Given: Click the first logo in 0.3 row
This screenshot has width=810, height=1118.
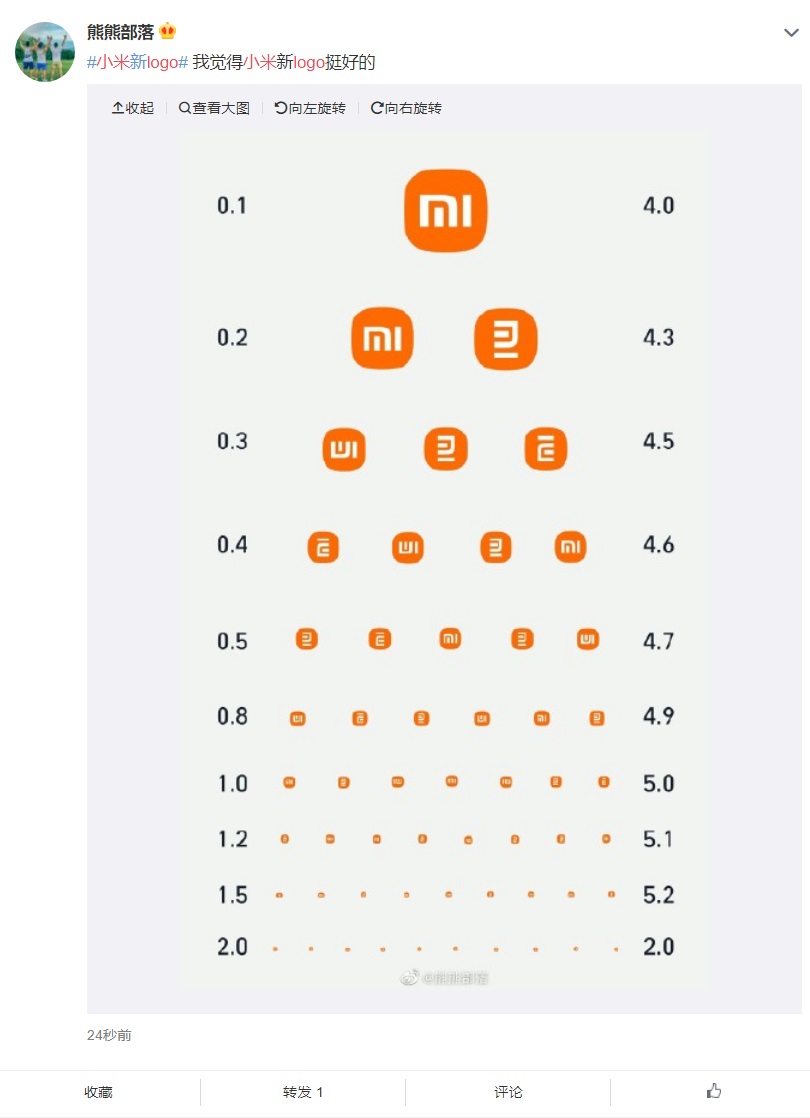Looking at the screenshot, I should [x=344, y=449].
